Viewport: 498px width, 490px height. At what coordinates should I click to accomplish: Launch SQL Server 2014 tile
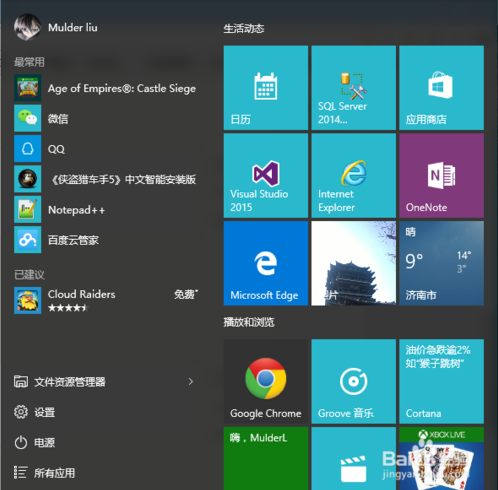354,88
